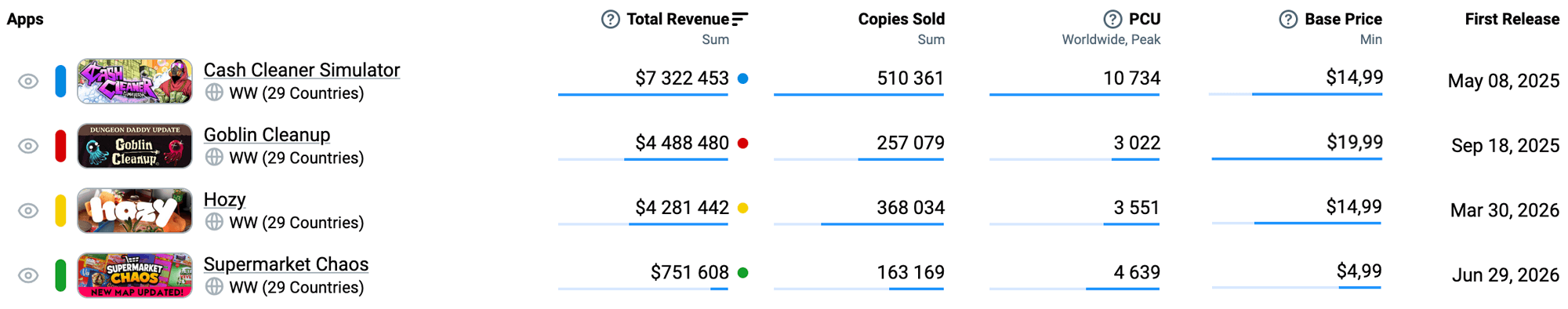Open the Hozy game thumbnail

135,210
